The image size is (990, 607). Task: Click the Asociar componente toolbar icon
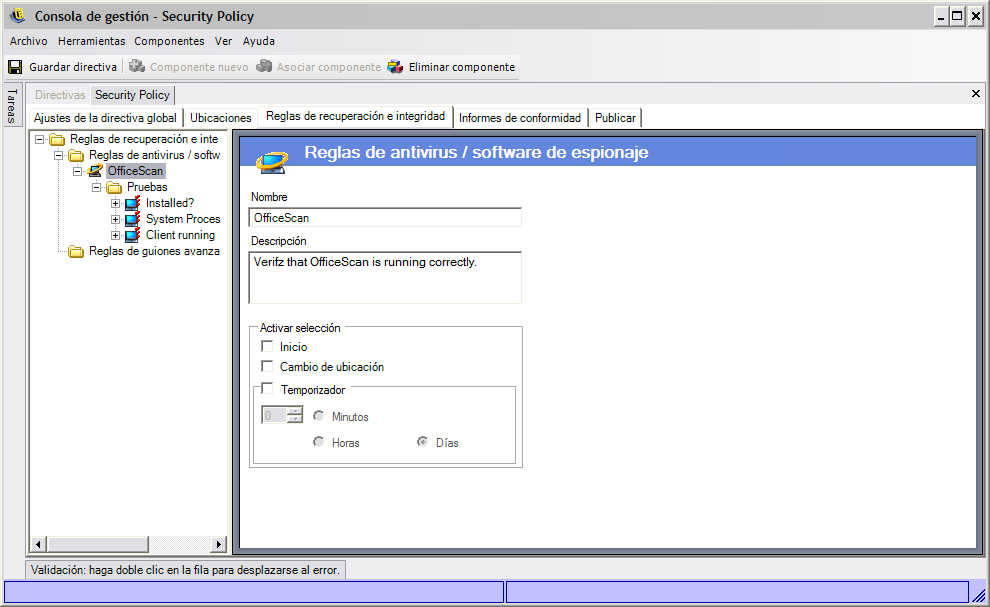pos(264,66)
